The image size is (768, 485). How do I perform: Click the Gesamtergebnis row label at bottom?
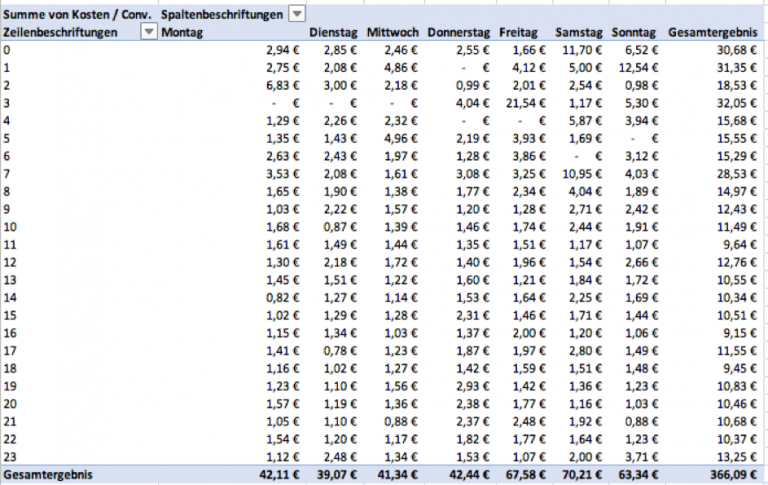point(48,475)
